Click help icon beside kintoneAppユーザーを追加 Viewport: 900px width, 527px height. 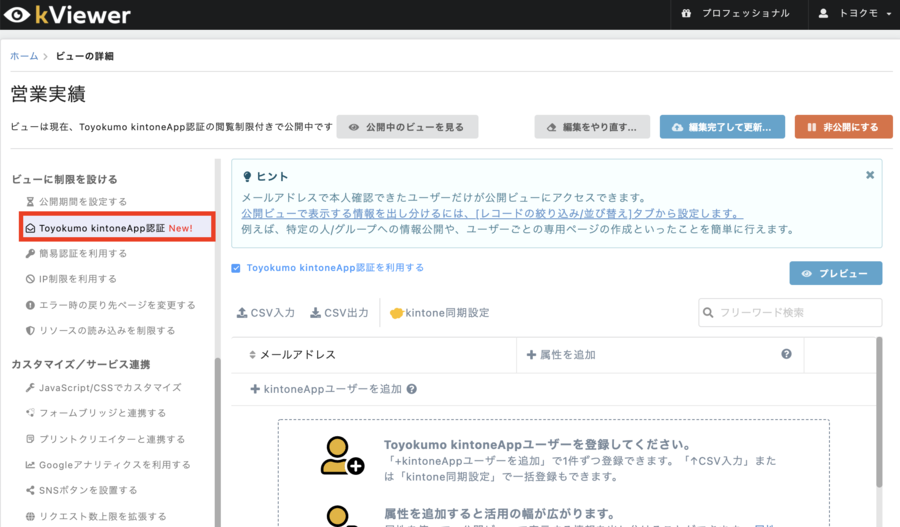412,389
